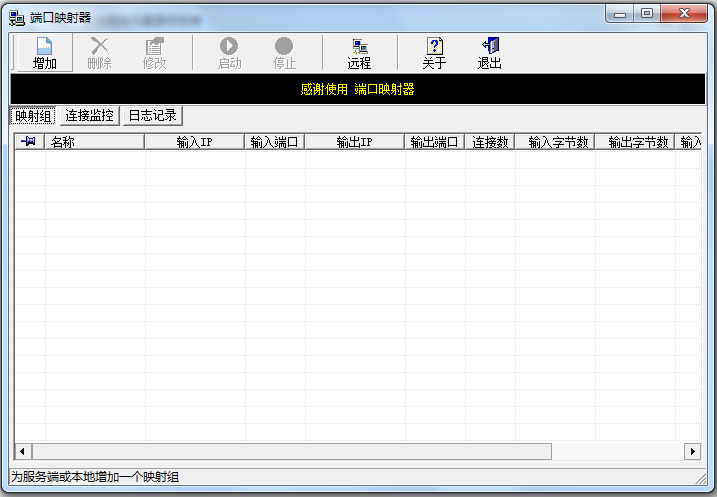
Task: Click the 输入端口 column header
Action: pyautogui.click(x=275, y=142)
